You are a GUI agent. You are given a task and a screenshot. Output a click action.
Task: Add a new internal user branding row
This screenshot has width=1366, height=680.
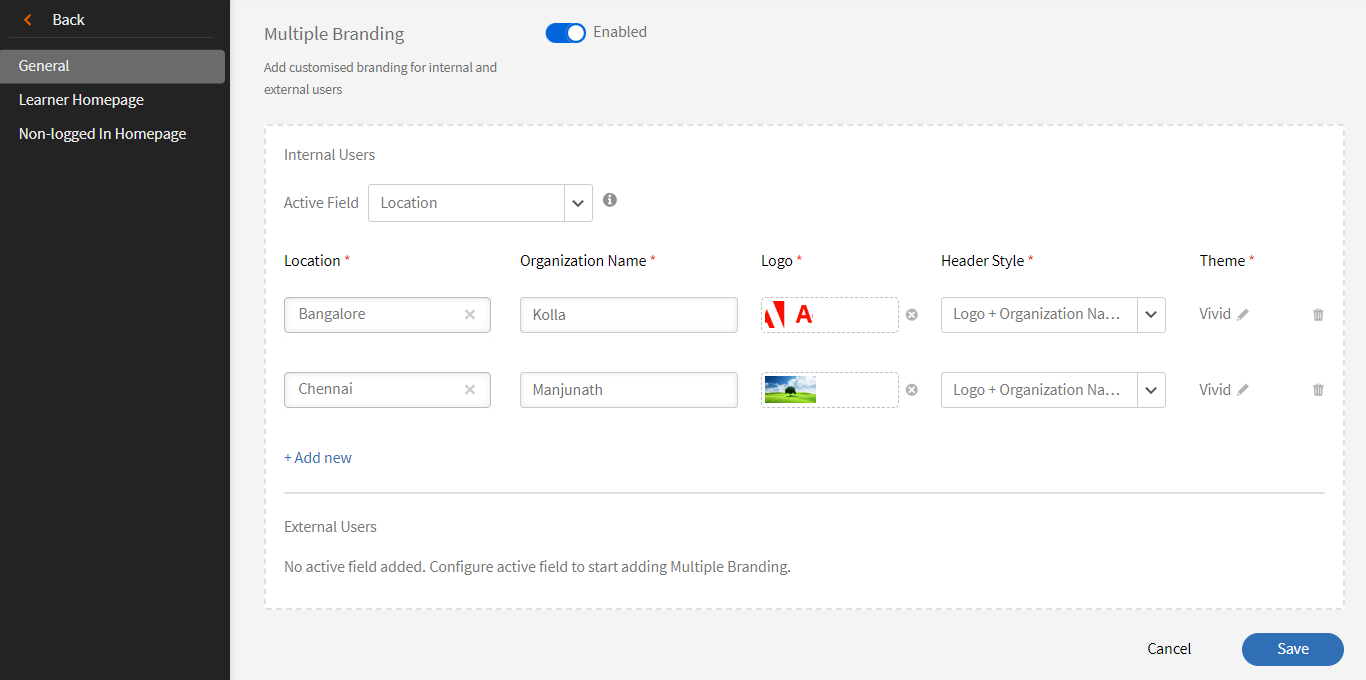pyautogui.click(x=318, y=458)
